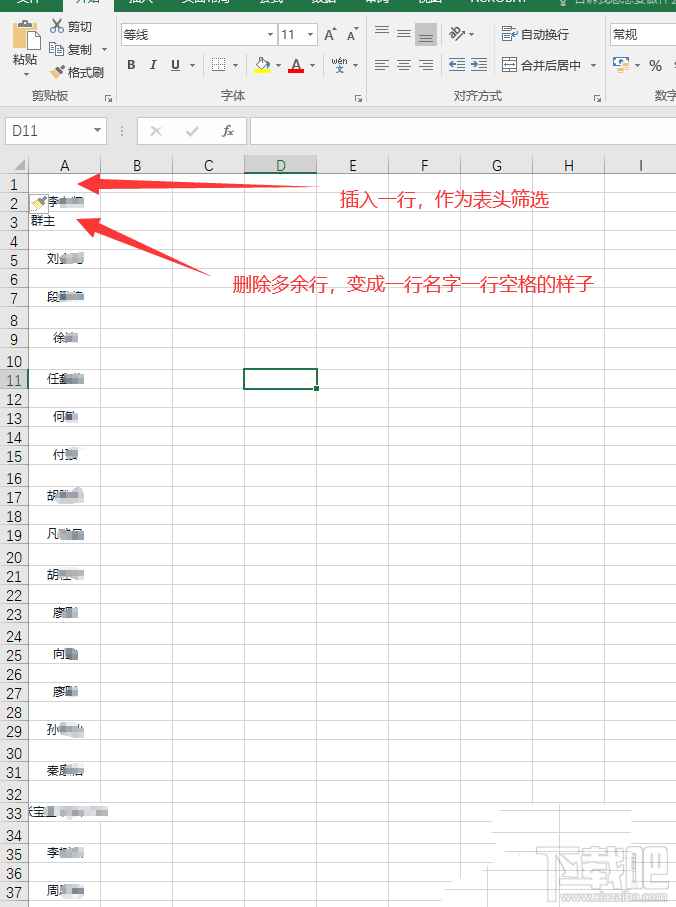Image resolution: width=676 pixels, height=907 pixels.
Task: Click cell A3 containing 群主
Action: [x=64, y=221]
